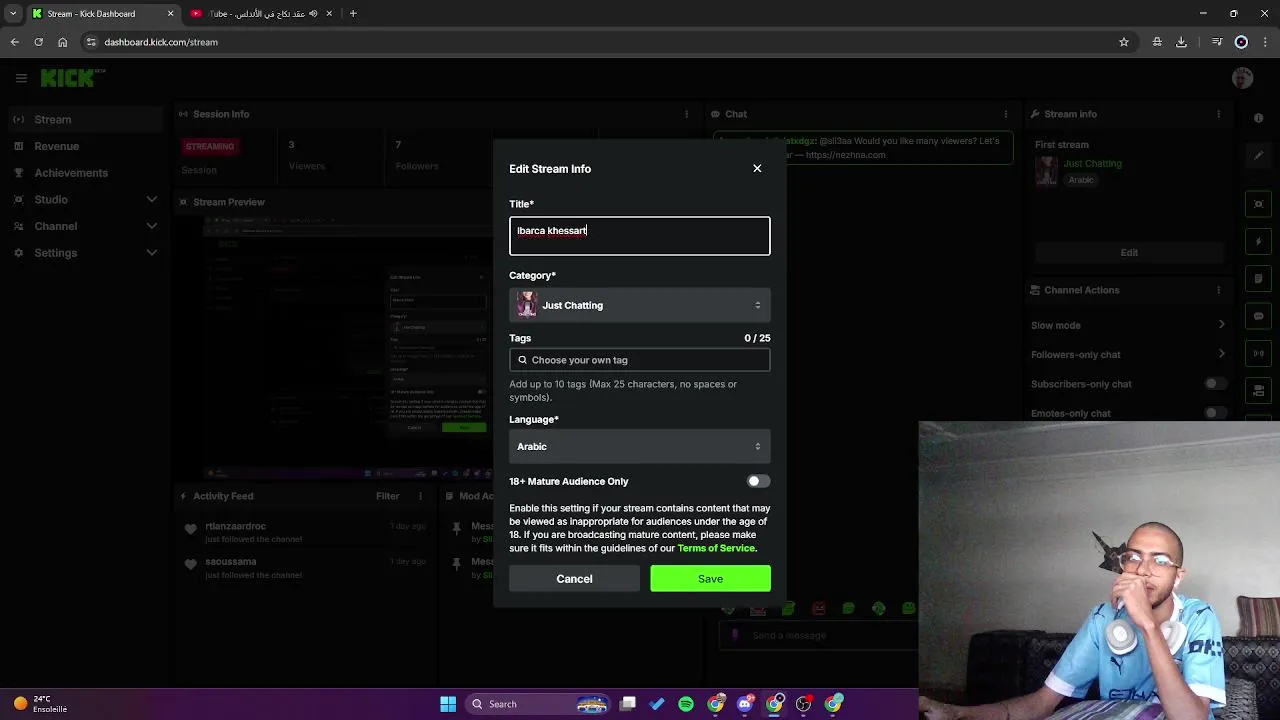This screenshot has width=1280, height=720.
Task: Open the Language dropdown showing Arabic
Action: (x=640, y=446)
